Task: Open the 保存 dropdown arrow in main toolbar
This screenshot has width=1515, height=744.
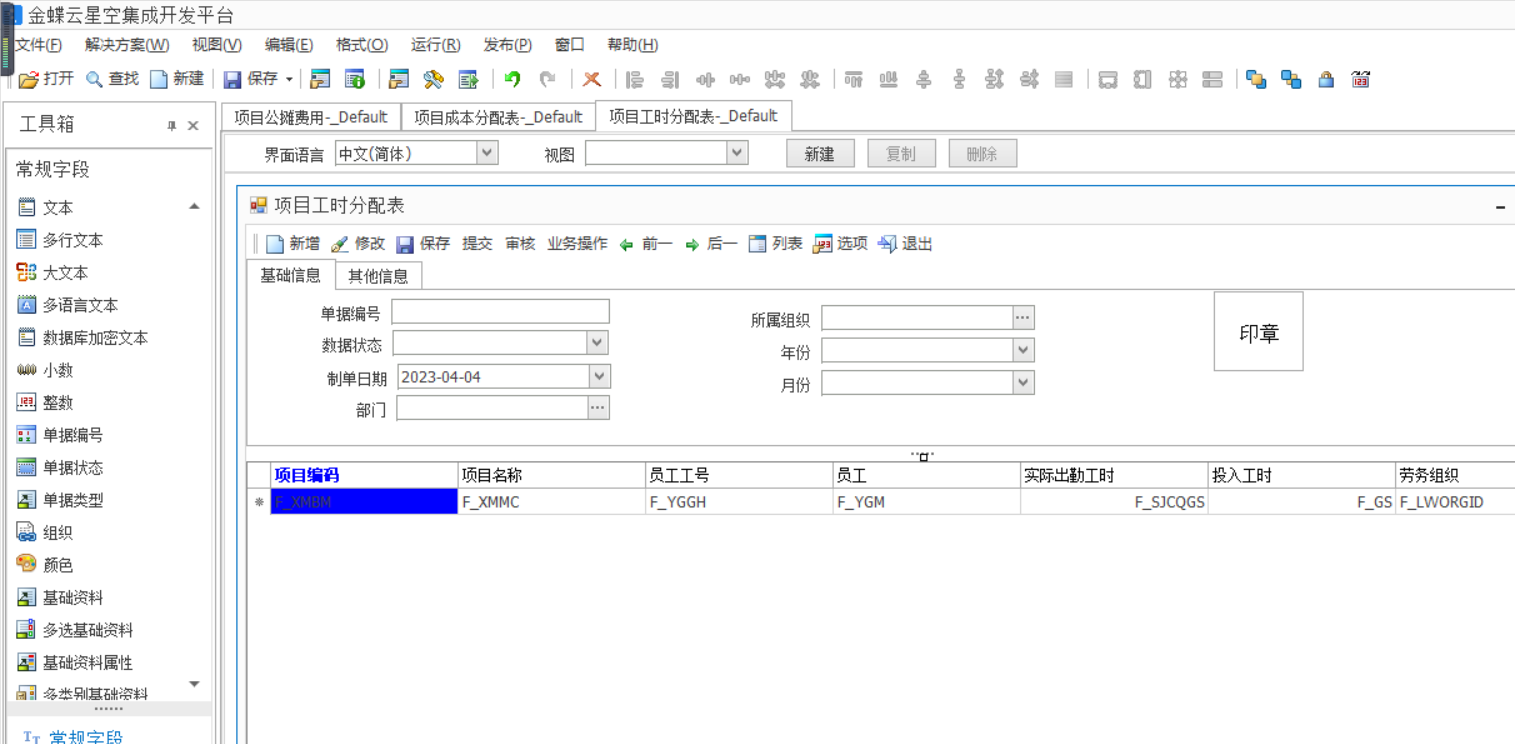Action: (289, 79)
